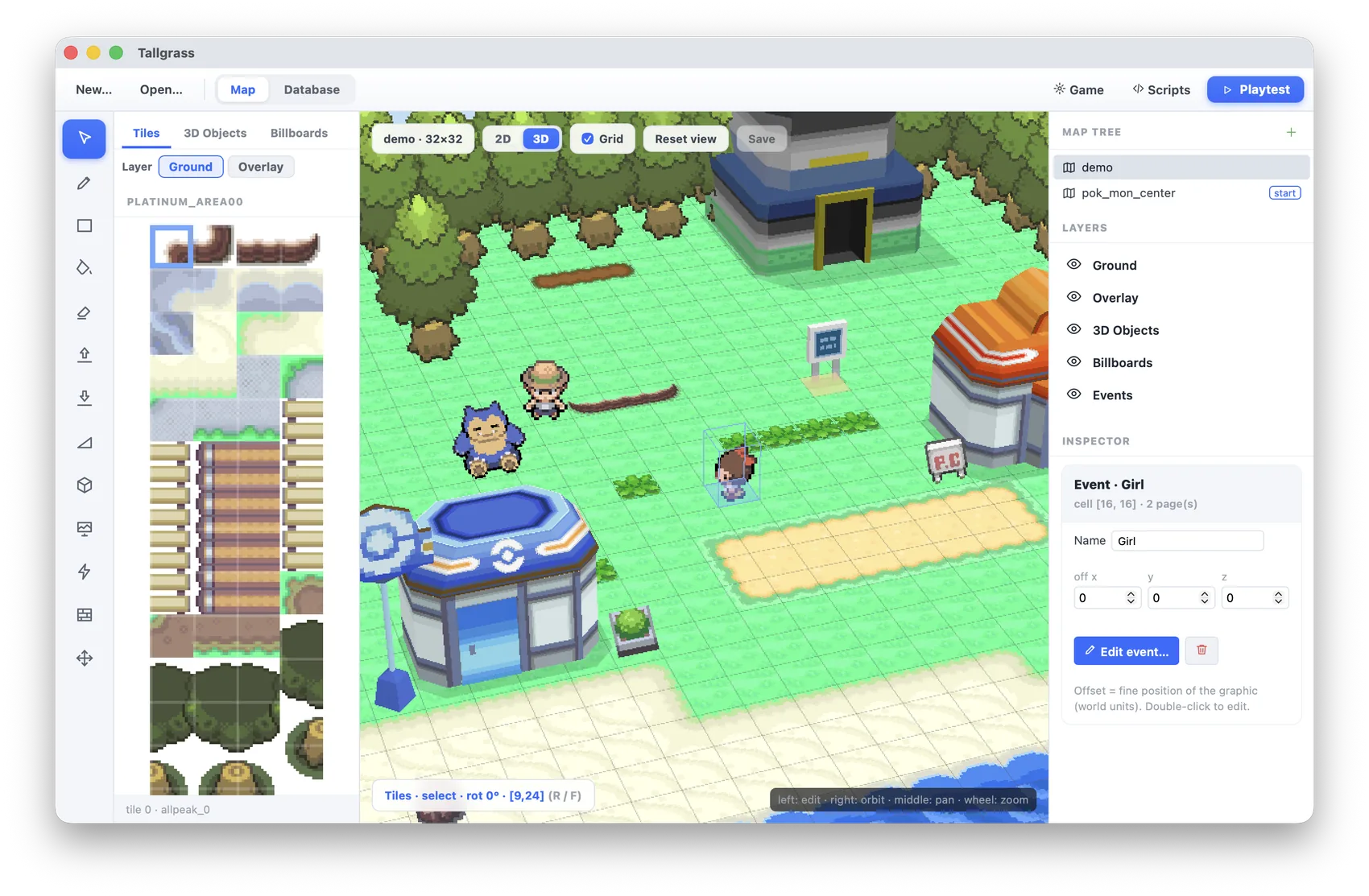Open the Game settings gear
Viewport: 1369px width, 896px height.
[x=1078, y=89]
